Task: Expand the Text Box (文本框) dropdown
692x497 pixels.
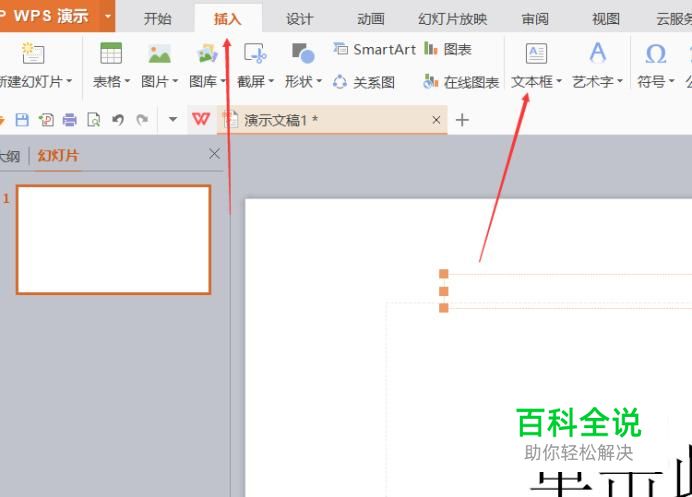Action: pyautogui.click(x=559, y=81)
